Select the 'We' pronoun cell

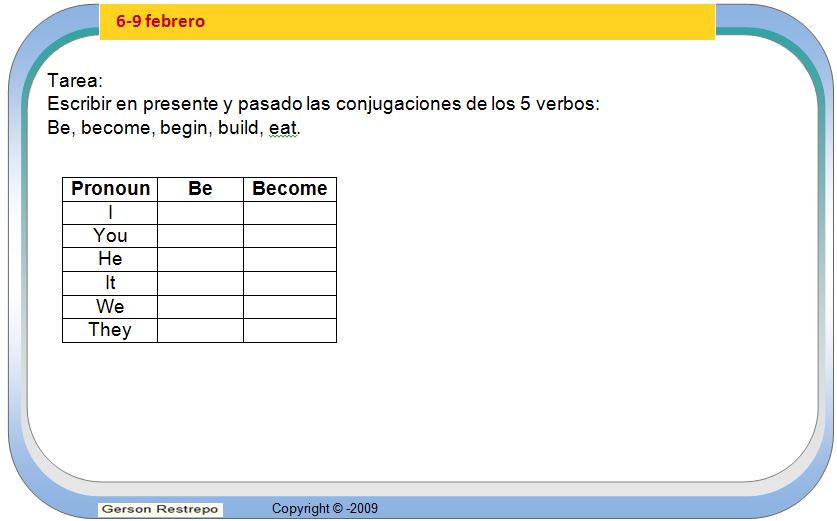110,306
